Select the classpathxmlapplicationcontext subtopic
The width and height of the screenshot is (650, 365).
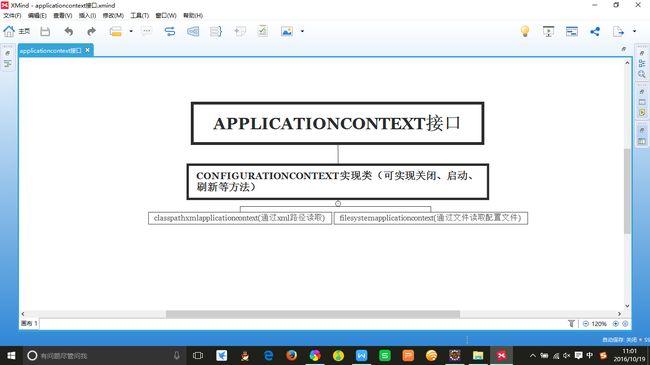point(240,218)
